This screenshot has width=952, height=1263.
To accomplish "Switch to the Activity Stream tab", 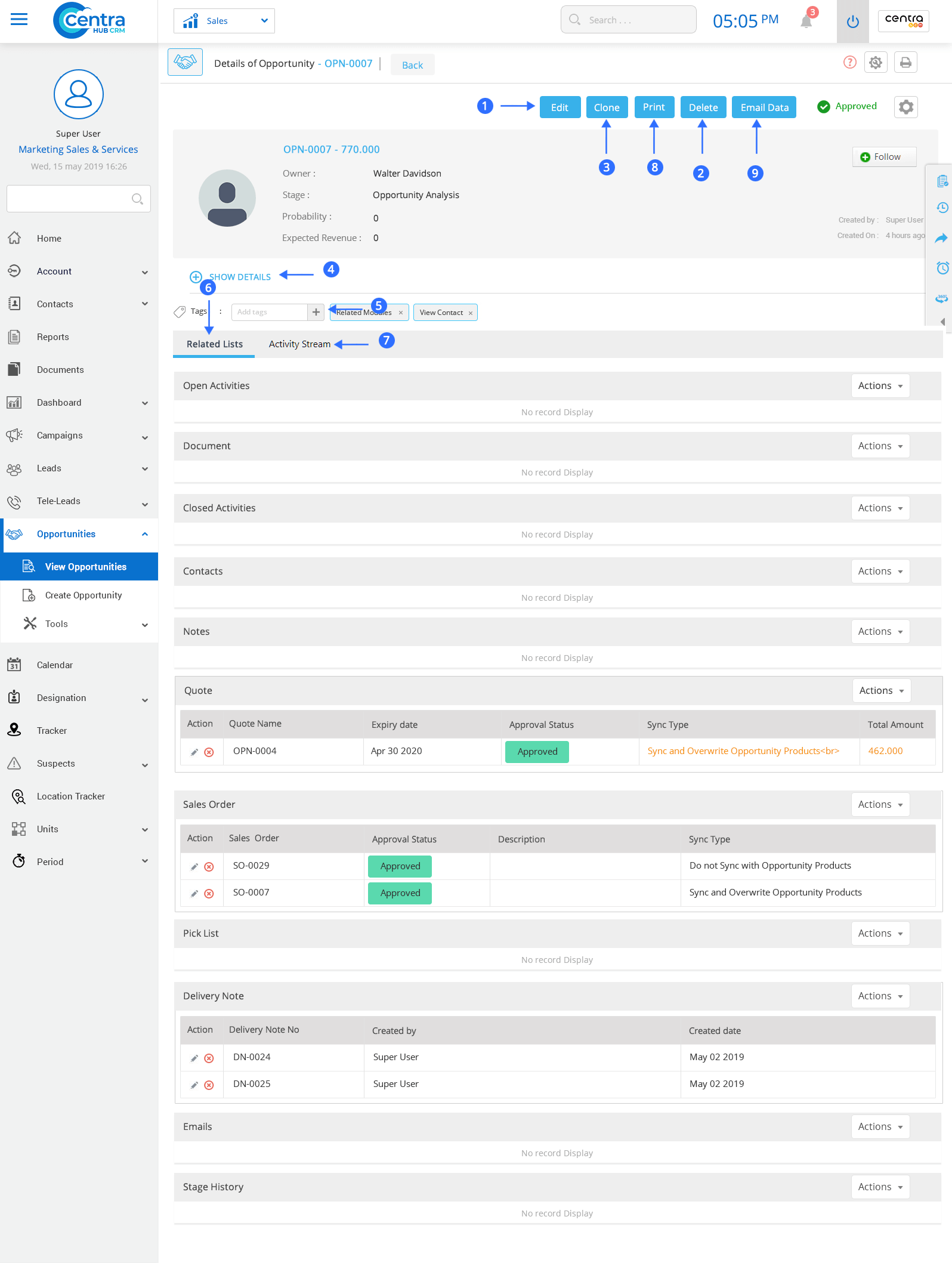I will pos(299,344).
